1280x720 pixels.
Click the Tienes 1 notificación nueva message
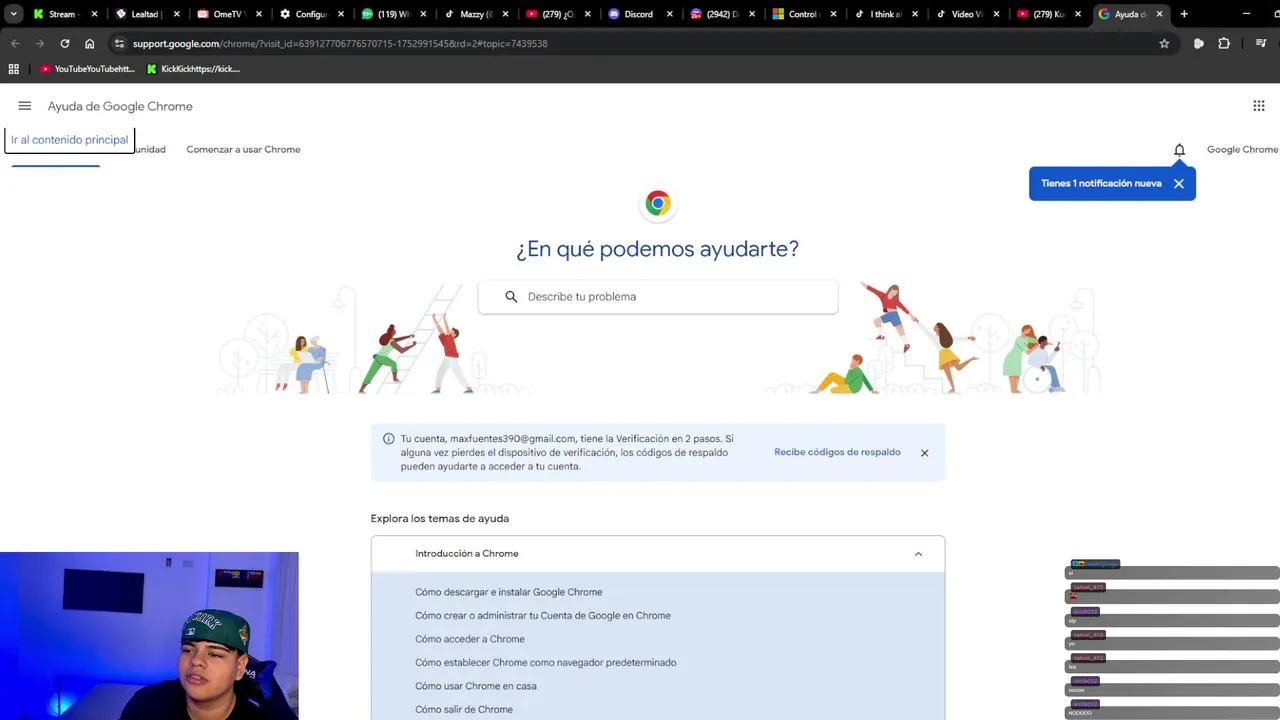[x=1101, y=184]
